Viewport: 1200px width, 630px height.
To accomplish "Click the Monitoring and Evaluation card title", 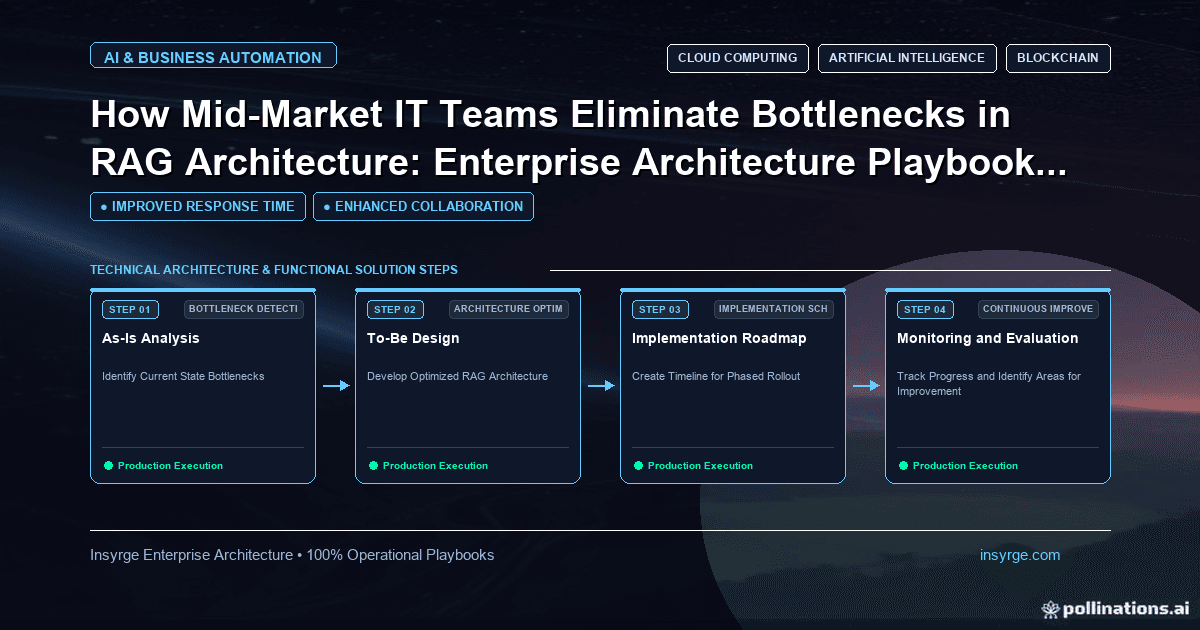I will pyautogui.click(x=988, y=338).
